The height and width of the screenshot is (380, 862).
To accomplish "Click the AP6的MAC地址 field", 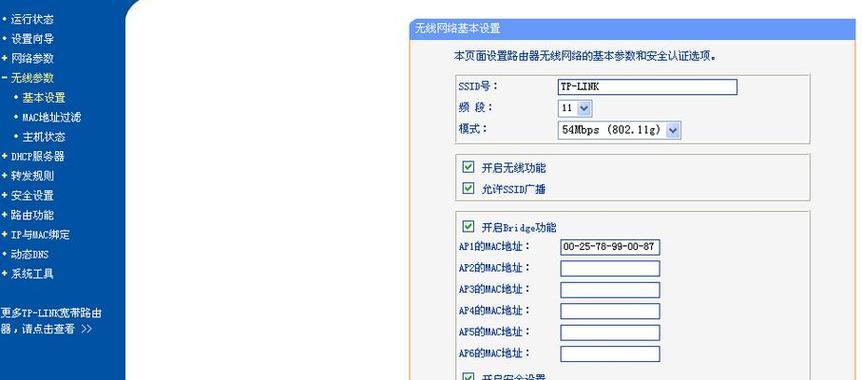I will [610, 354].
